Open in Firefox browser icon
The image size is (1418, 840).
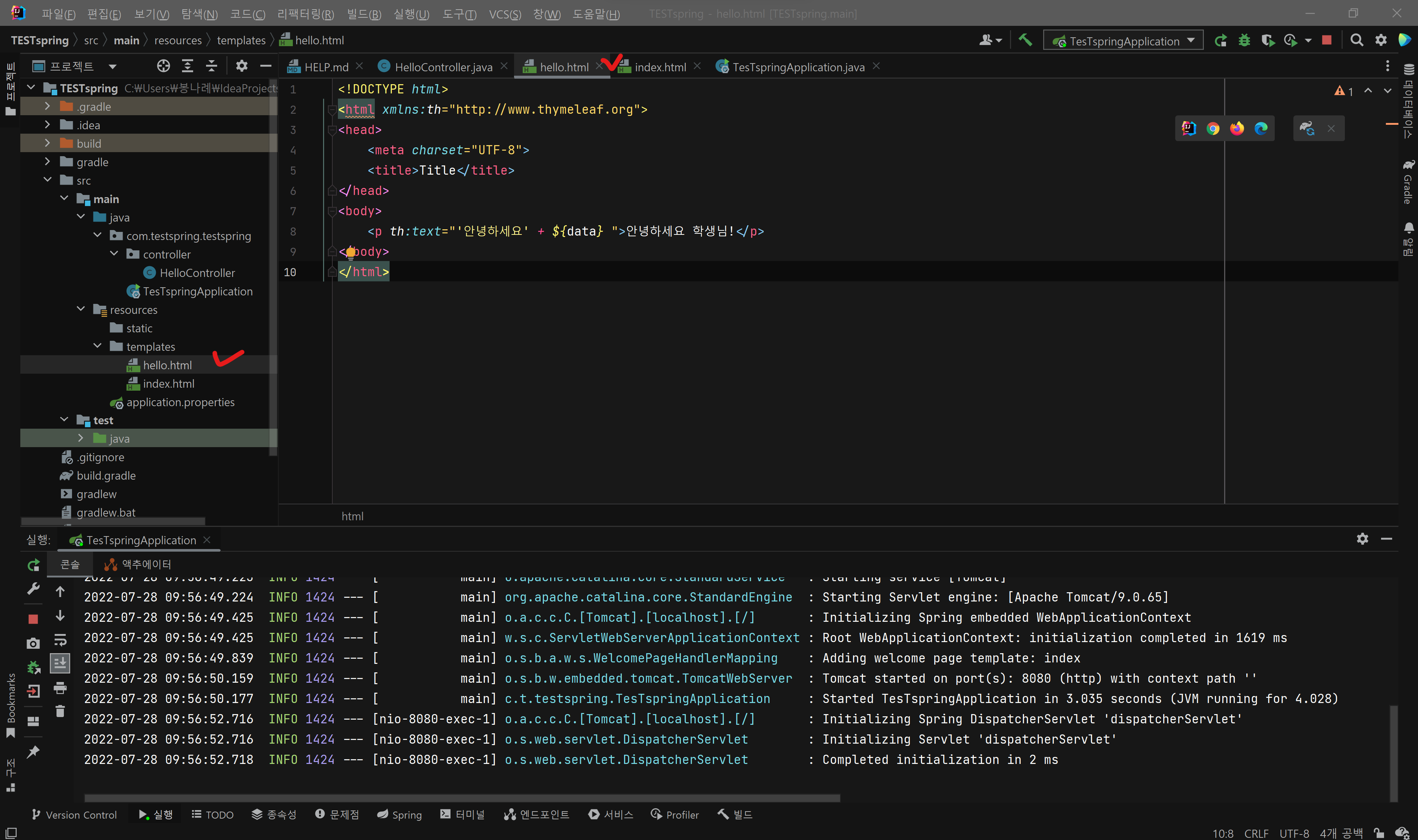click(x=1237, y=128)
